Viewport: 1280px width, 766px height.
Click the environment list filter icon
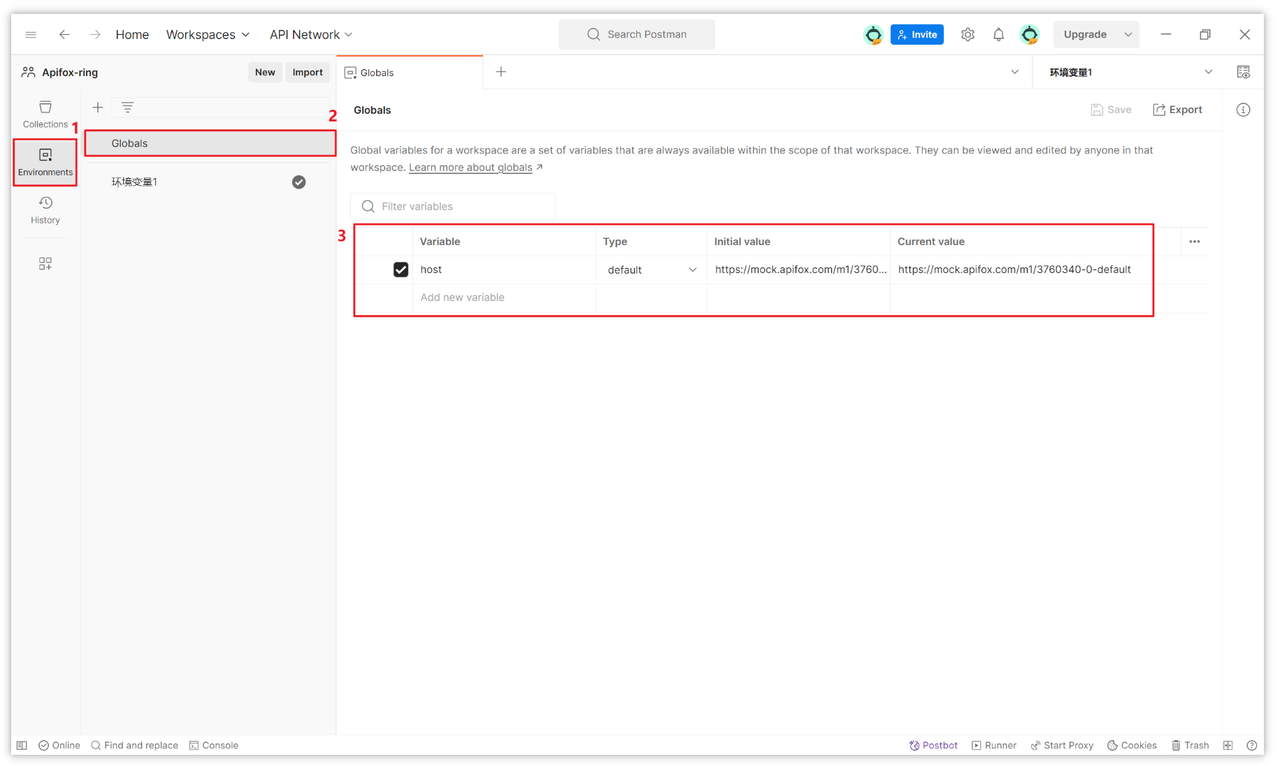pos(128,107)
